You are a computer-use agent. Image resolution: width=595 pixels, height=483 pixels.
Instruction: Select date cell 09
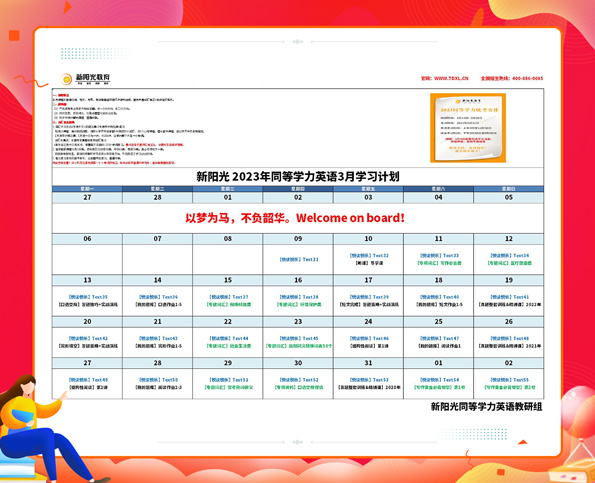point(298,239)
